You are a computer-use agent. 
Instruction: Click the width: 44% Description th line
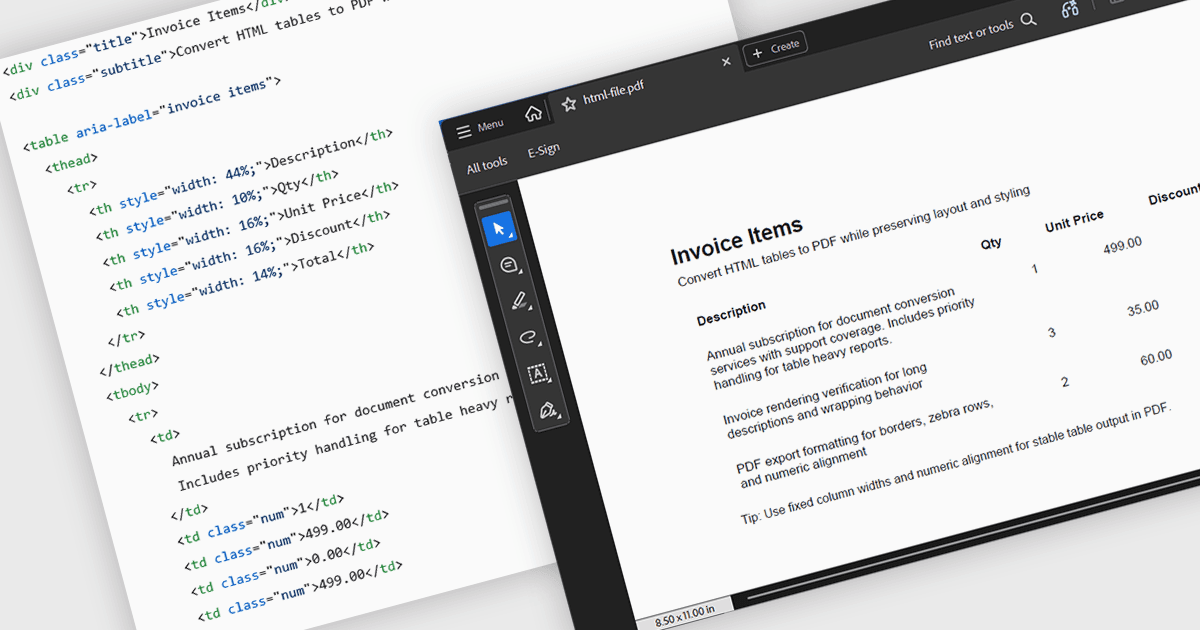pyautogui.click(x=240, y=170)
